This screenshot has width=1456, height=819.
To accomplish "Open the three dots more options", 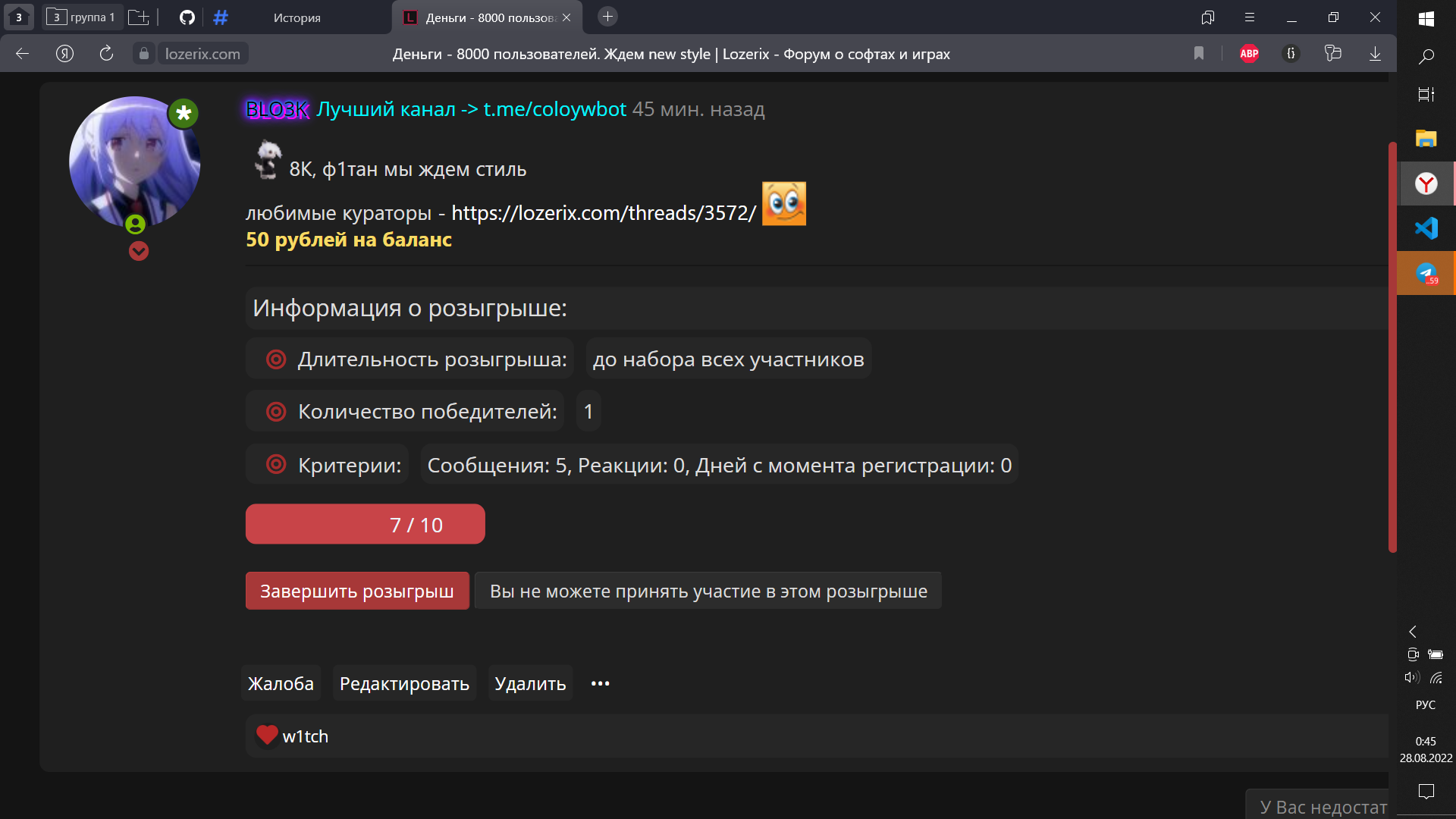I will [x=600, y=683].
